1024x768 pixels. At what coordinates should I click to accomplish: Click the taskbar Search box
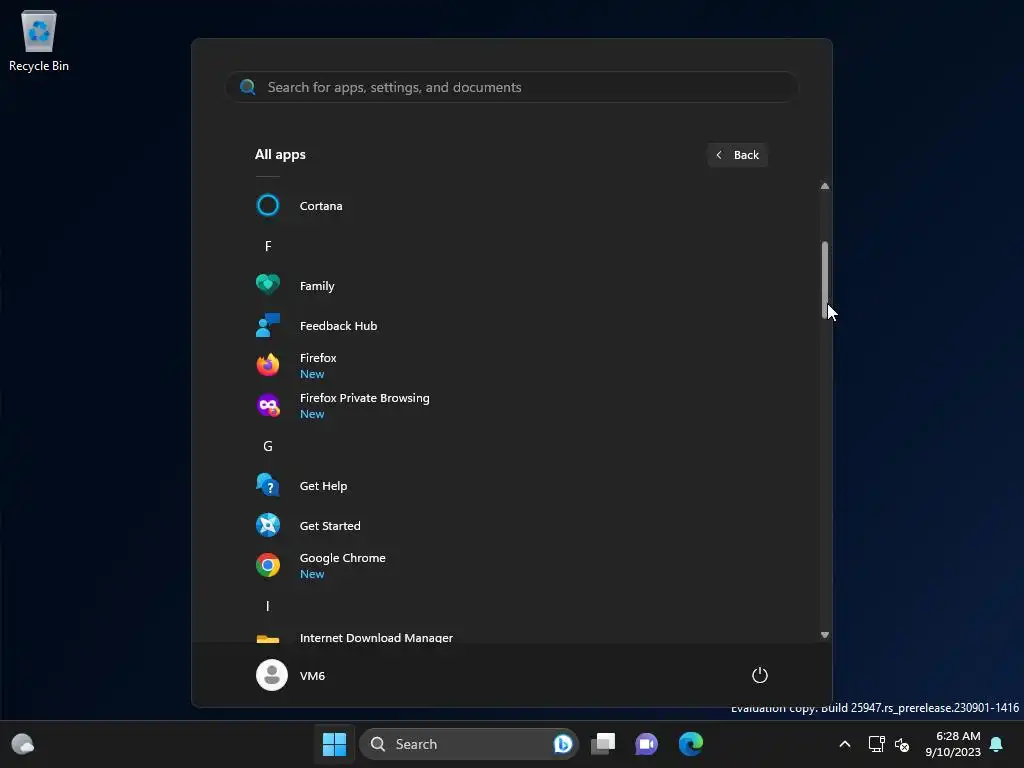[468, 744]
